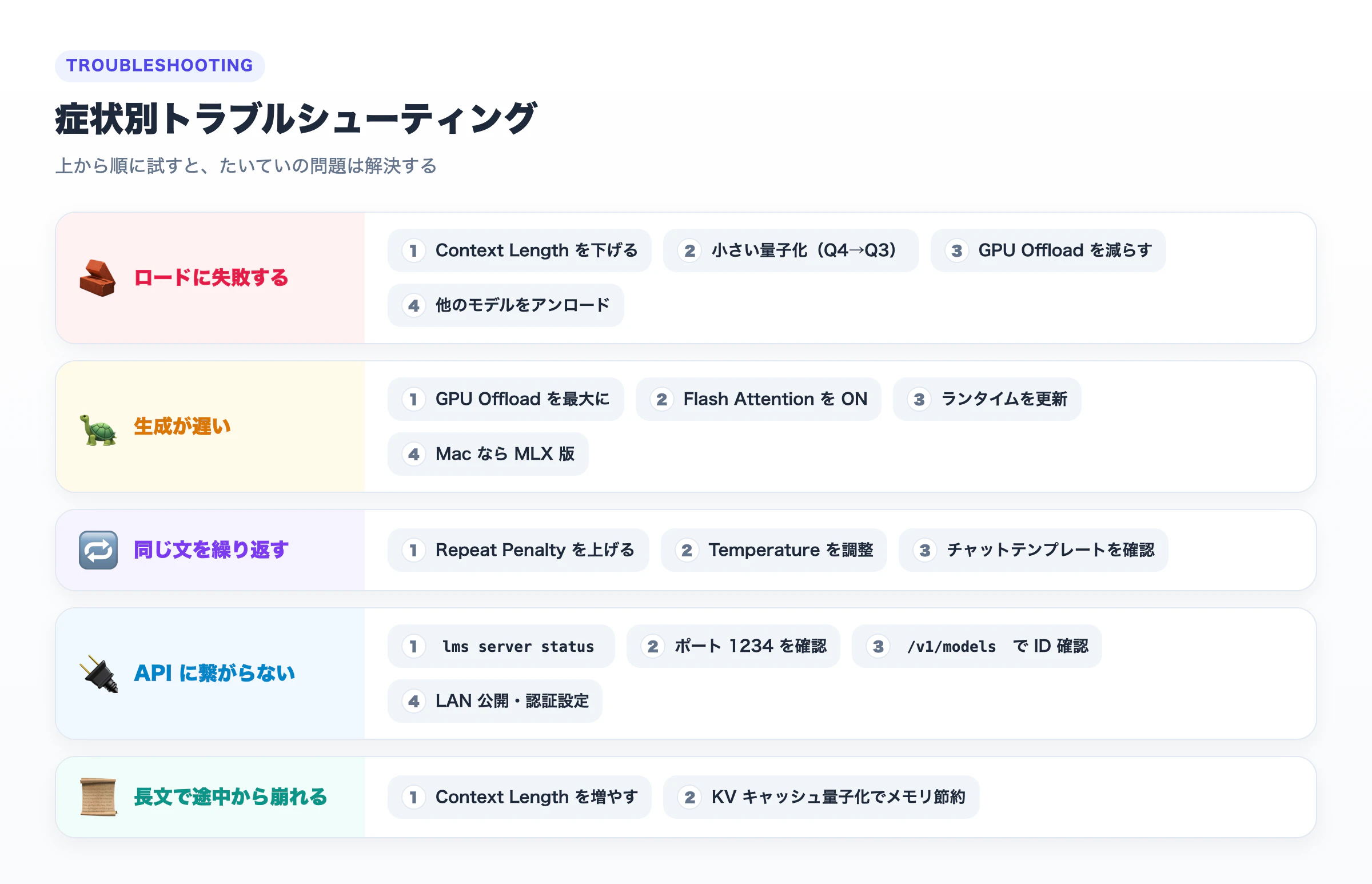Select the KV キャッシュ量子化でメモリ節約 chip

[x=821, y=797]
